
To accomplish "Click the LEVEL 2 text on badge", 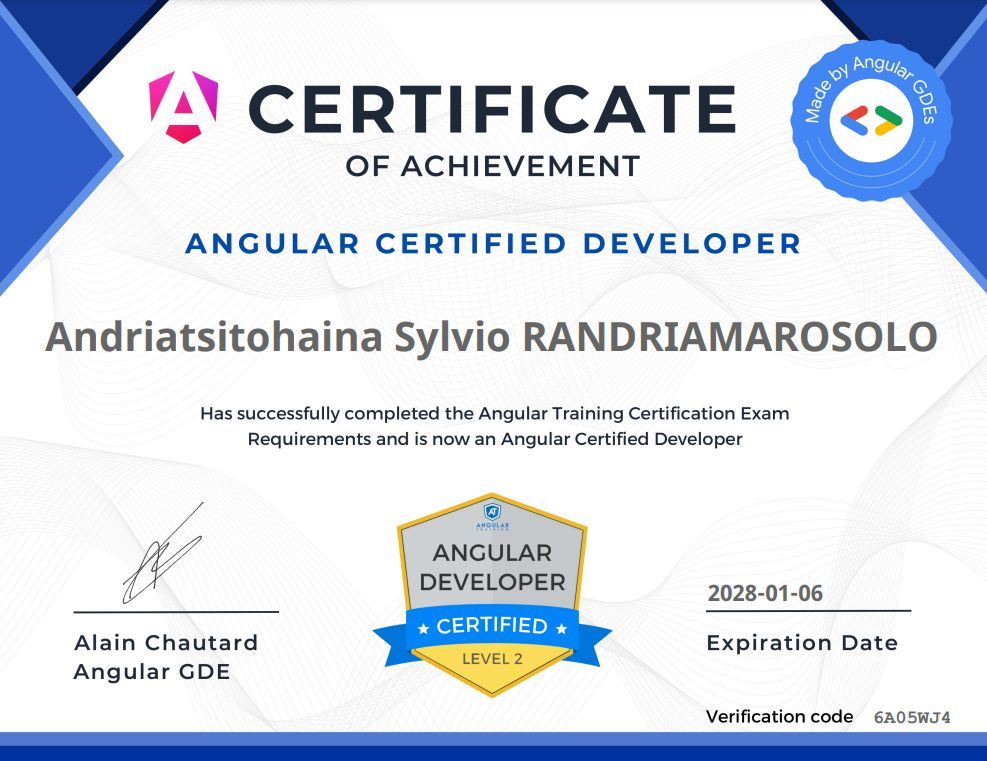I will click(x=492, y=659).
